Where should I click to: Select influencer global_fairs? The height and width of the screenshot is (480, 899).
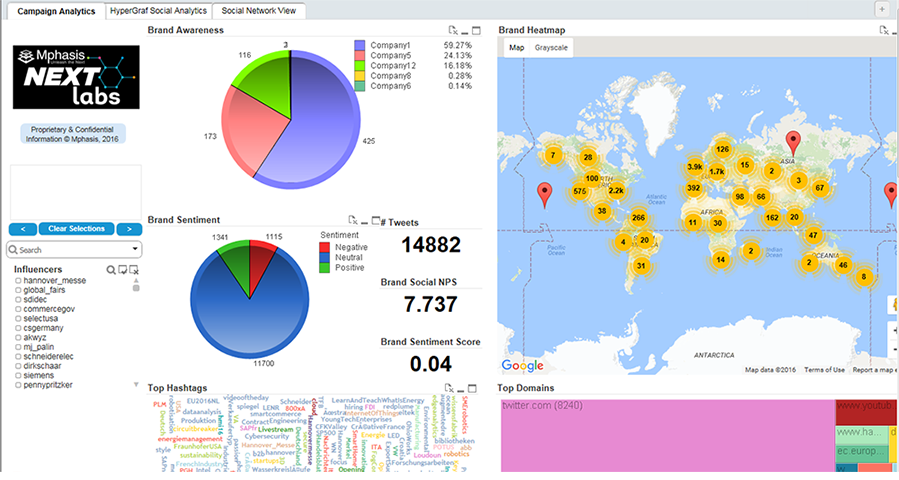click(x=40, y=290)
